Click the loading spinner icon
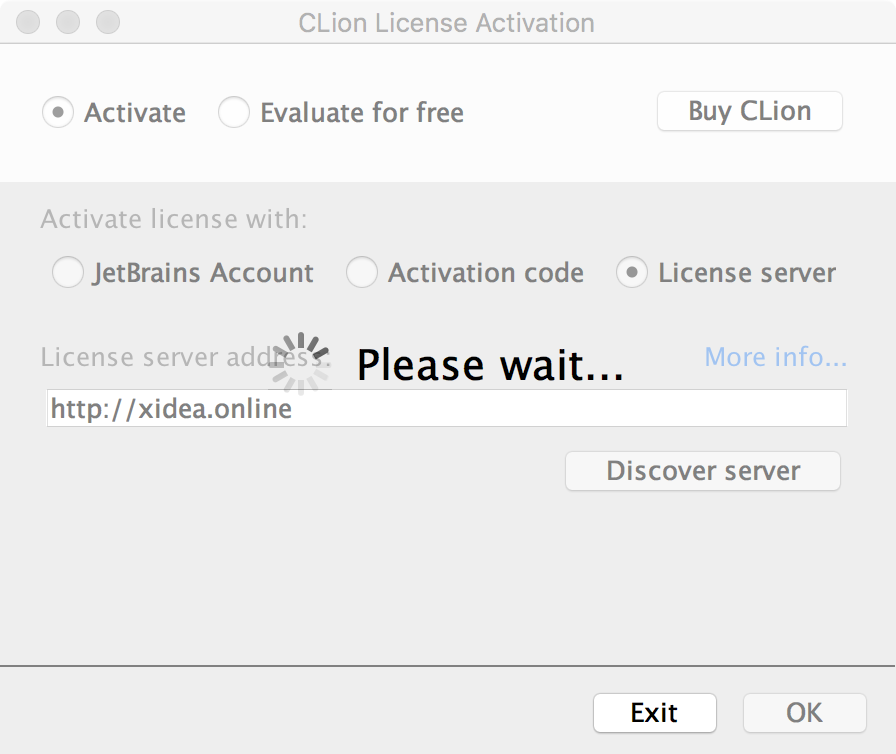 pyautogui.click(x=301, y=364)
